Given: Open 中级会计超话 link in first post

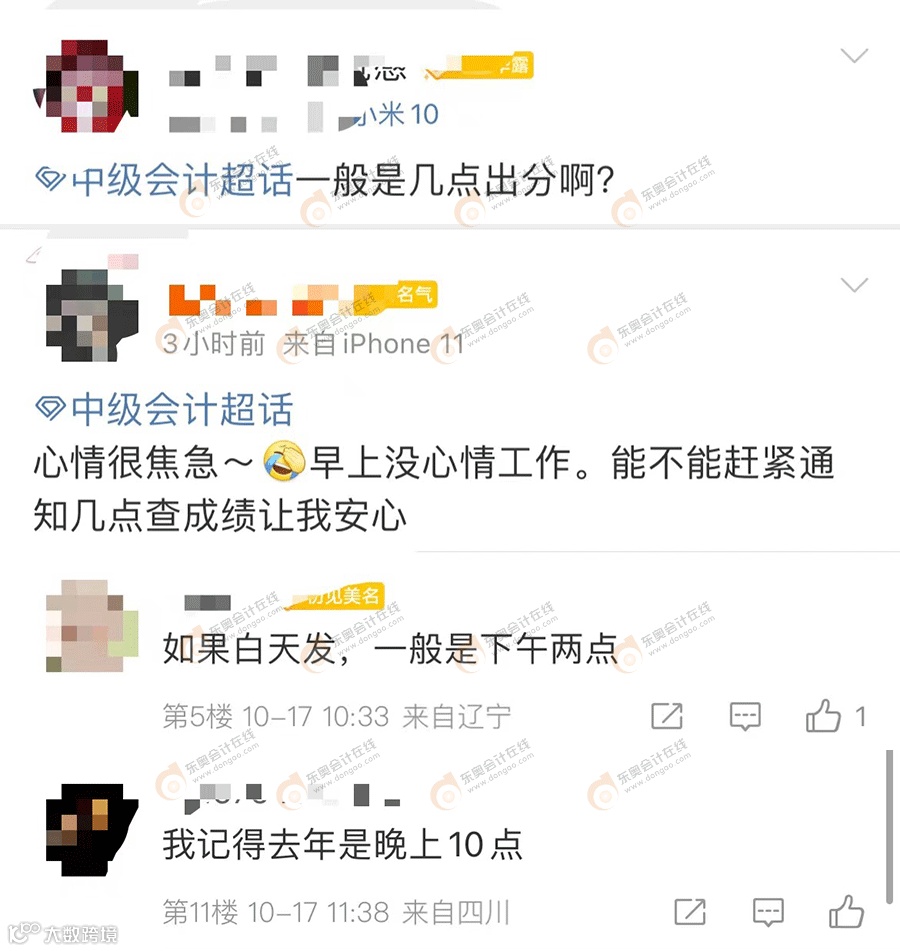Looking at the screenshot, I should click(182, 180).
